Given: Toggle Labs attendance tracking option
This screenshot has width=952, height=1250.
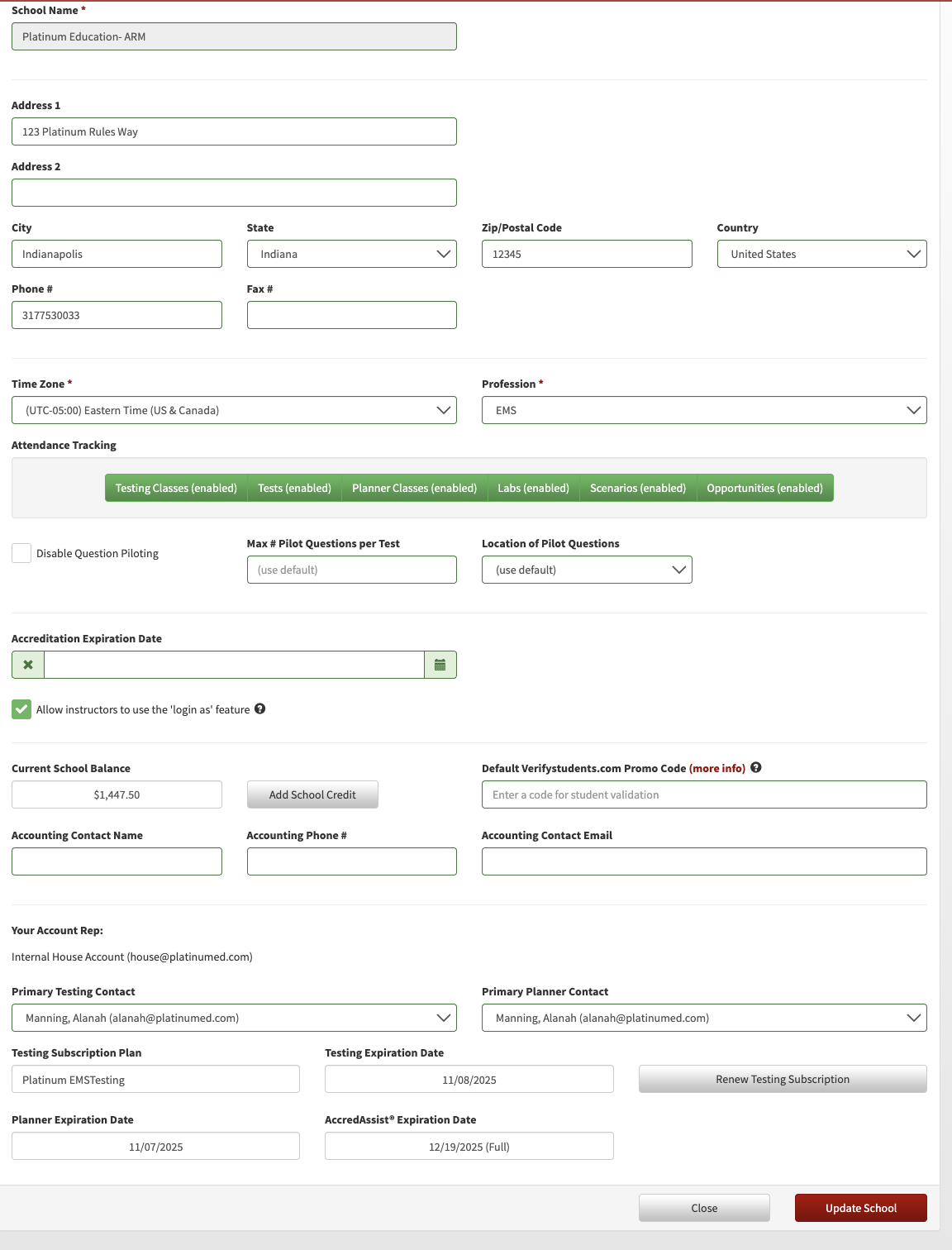Looking at the screenshot, I should pos(533,488).
